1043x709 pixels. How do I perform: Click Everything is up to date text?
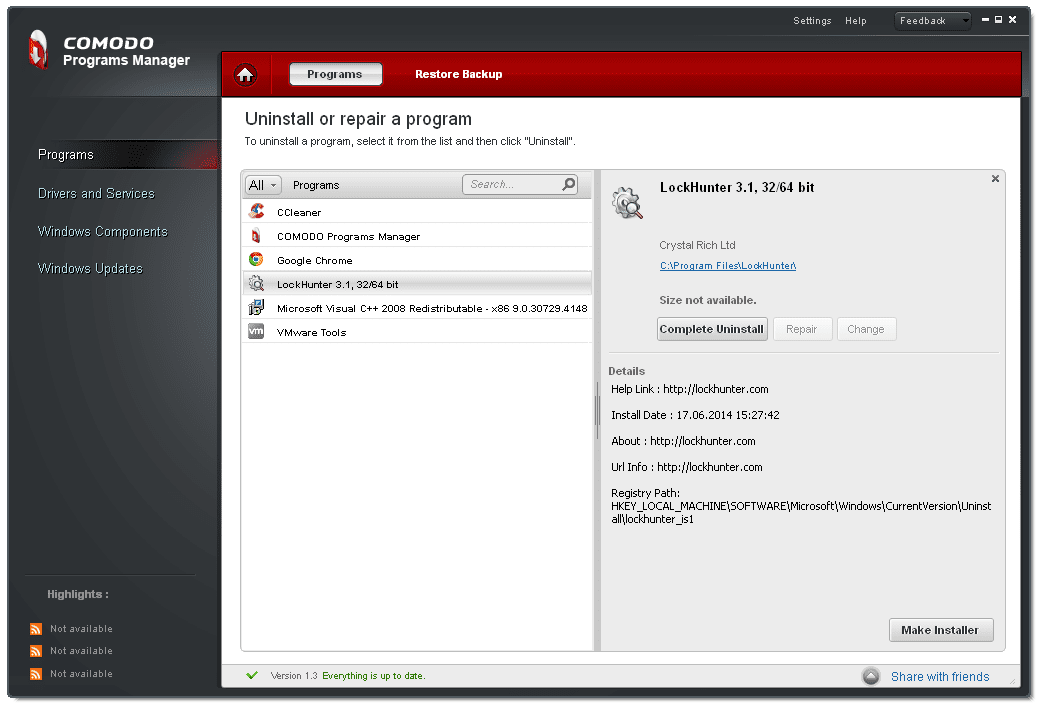tap(374, 676)
